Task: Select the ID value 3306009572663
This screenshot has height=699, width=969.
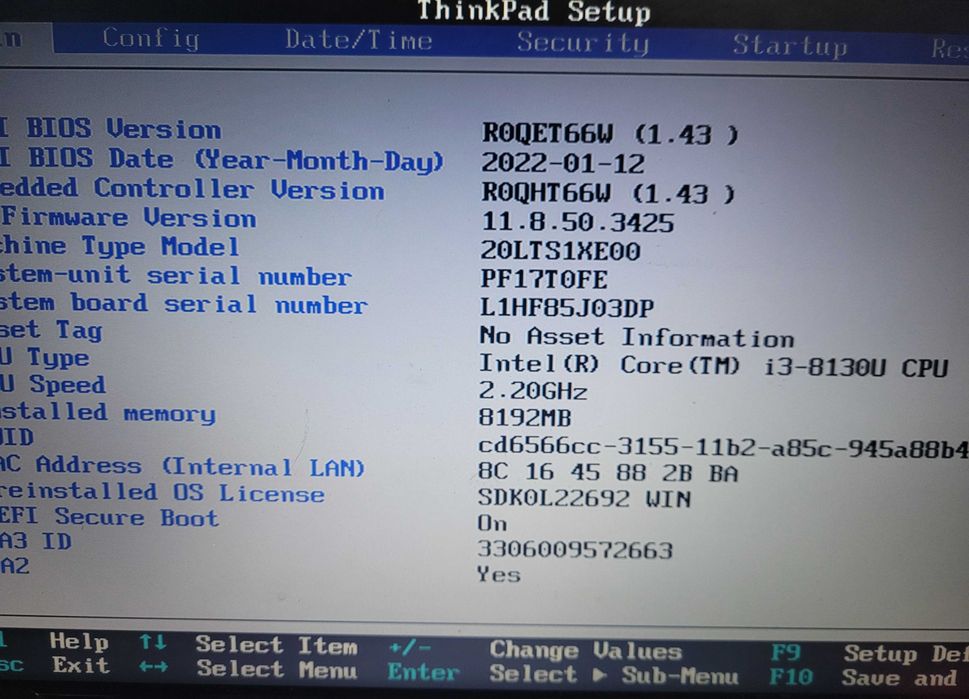Action: (575, 549)
